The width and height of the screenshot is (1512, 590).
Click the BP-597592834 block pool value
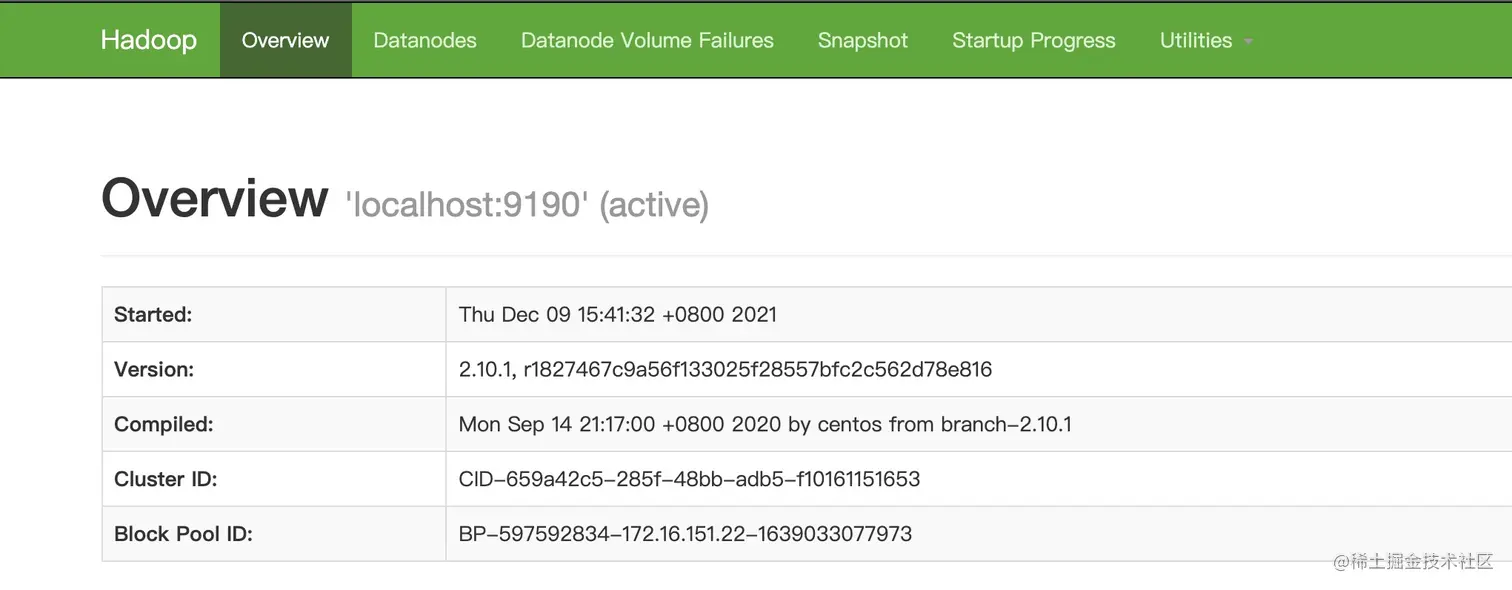click(x=685, y=534)
